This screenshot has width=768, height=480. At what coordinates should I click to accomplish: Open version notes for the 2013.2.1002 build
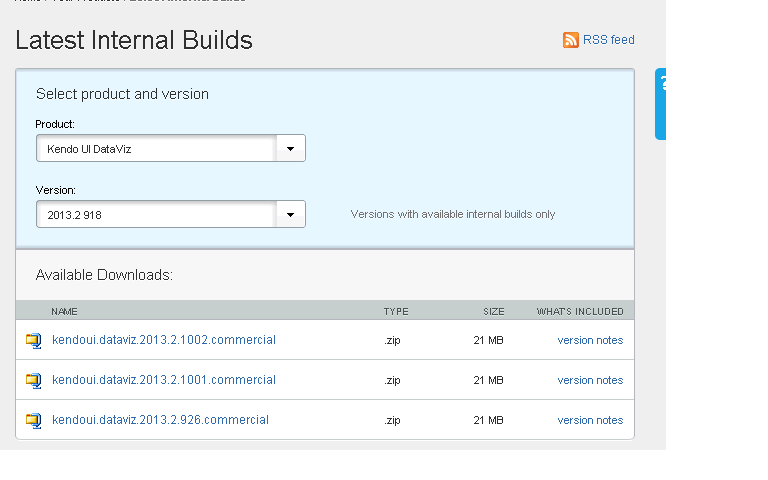(x=590, y=340)
